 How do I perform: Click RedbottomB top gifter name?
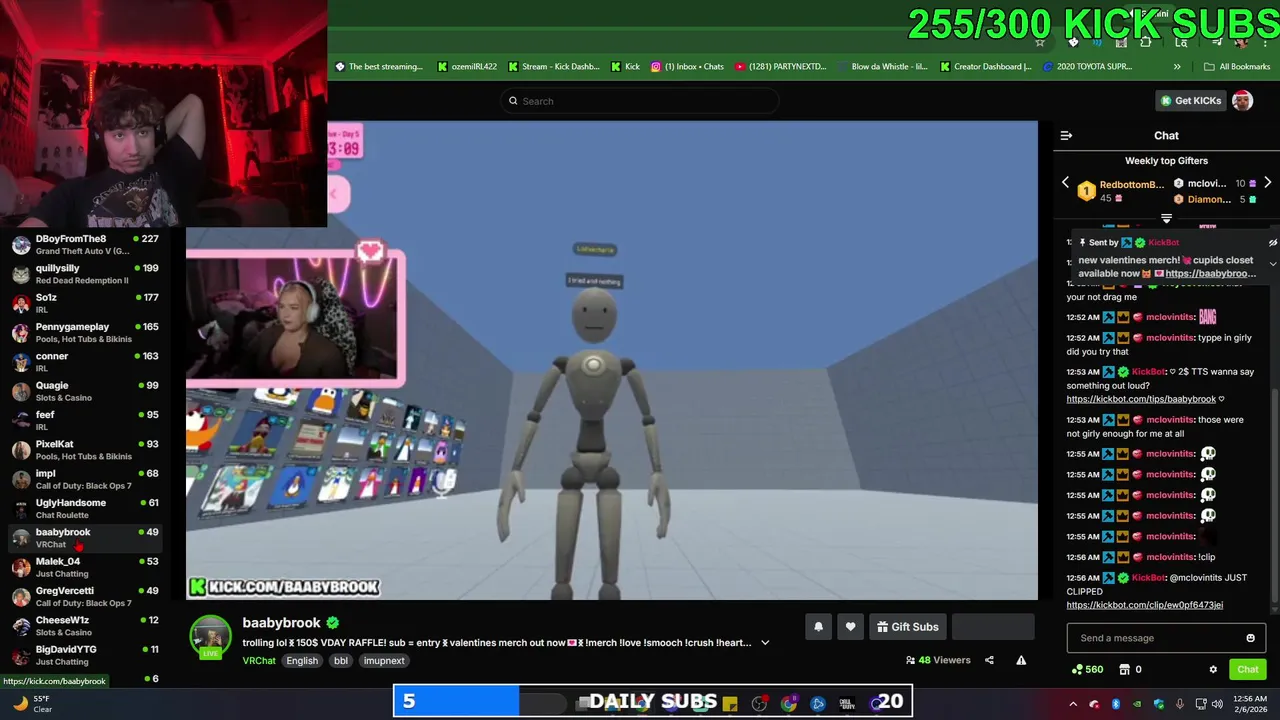tap(1131, 185)
